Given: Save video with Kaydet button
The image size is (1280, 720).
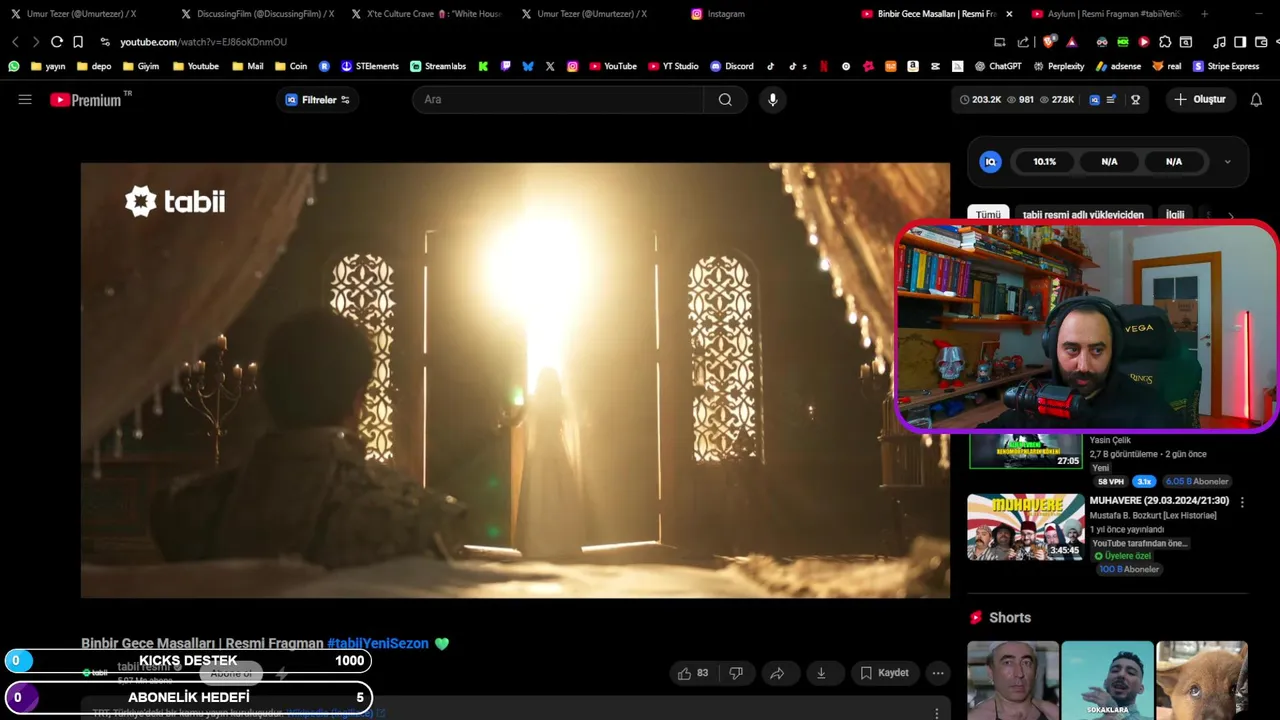Looking at the screenshot, I should pos(884,673).
